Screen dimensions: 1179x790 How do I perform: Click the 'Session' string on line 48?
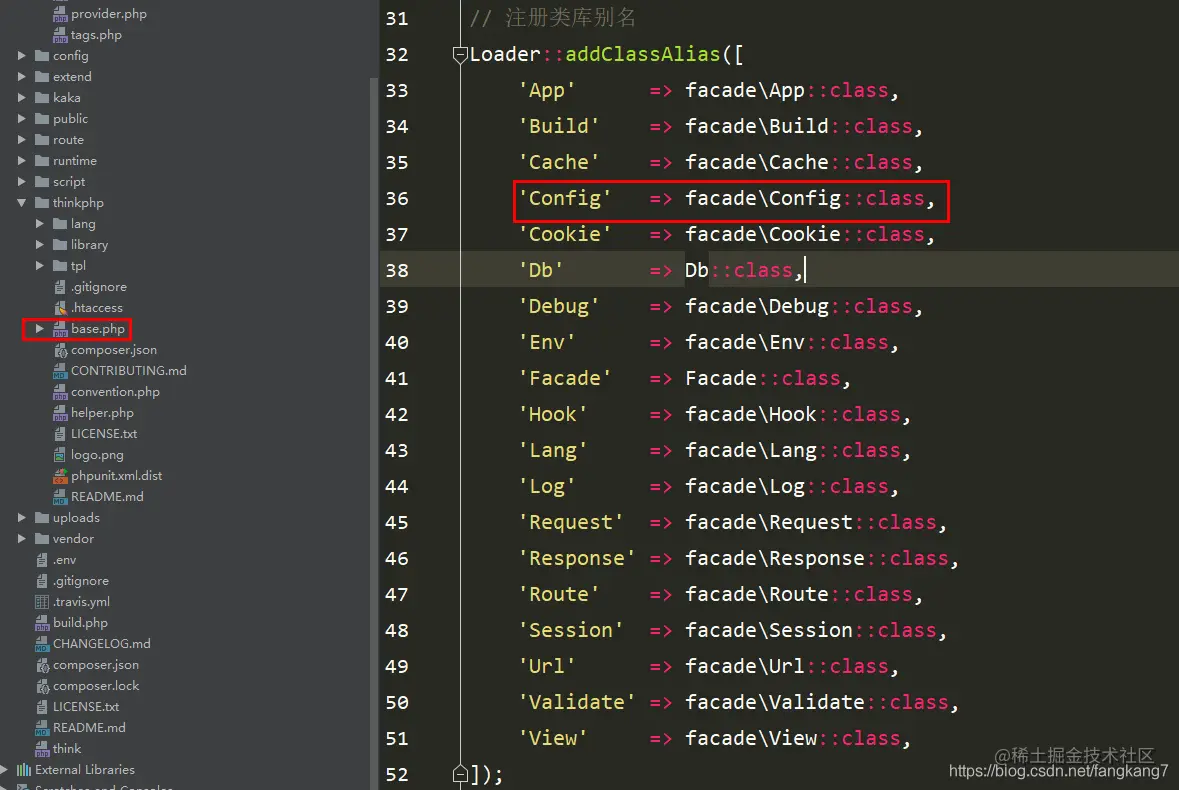tap(571, 630)
